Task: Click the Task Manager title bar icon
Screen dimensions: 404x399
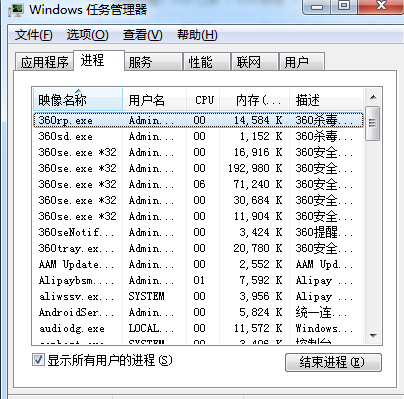Action: point(16,9)
